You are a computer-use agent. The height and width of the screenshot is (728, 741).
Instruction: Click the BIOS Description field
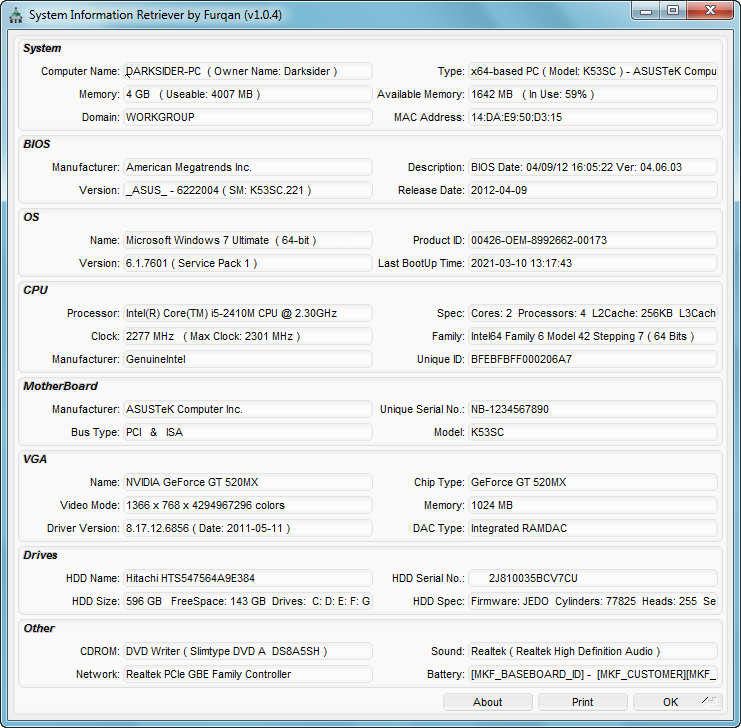[x=593, y=167]
